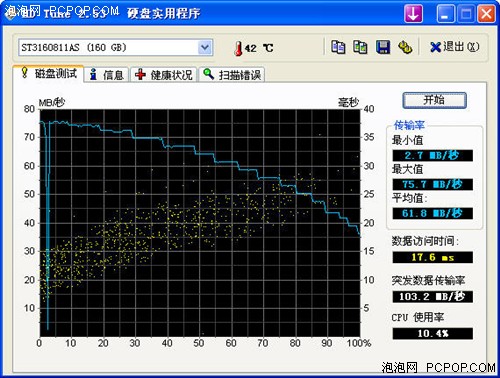
Task: Click the thermometer temperature icon
Action: [238, 48]
